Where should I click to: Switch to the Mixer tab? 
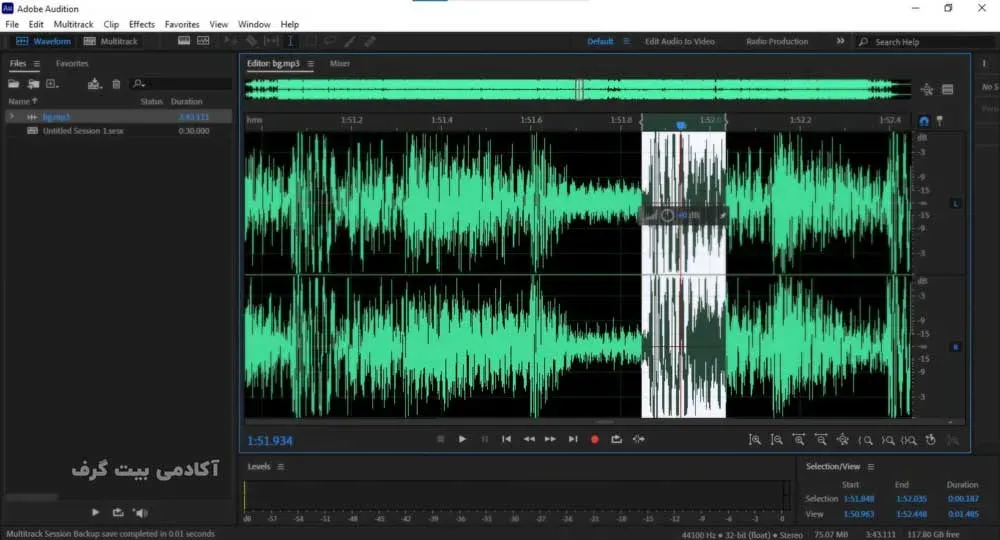click(340, 64)
